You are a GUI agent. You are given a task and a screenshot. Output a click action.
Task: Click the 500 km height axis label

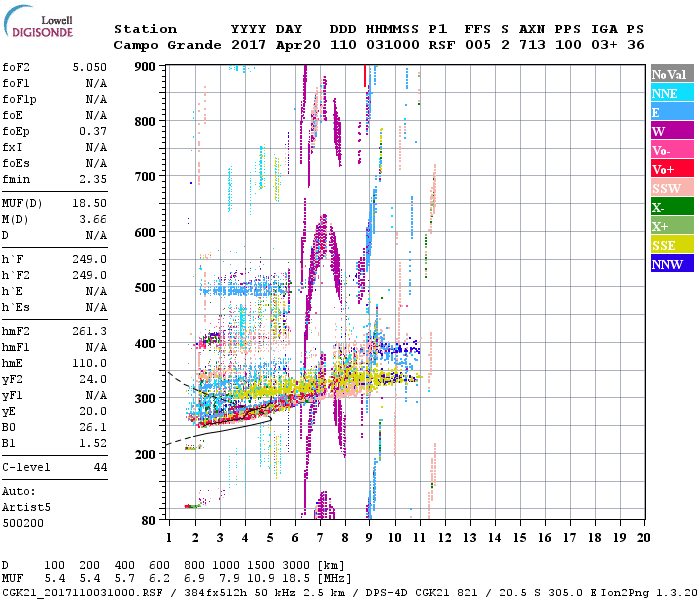145,288
